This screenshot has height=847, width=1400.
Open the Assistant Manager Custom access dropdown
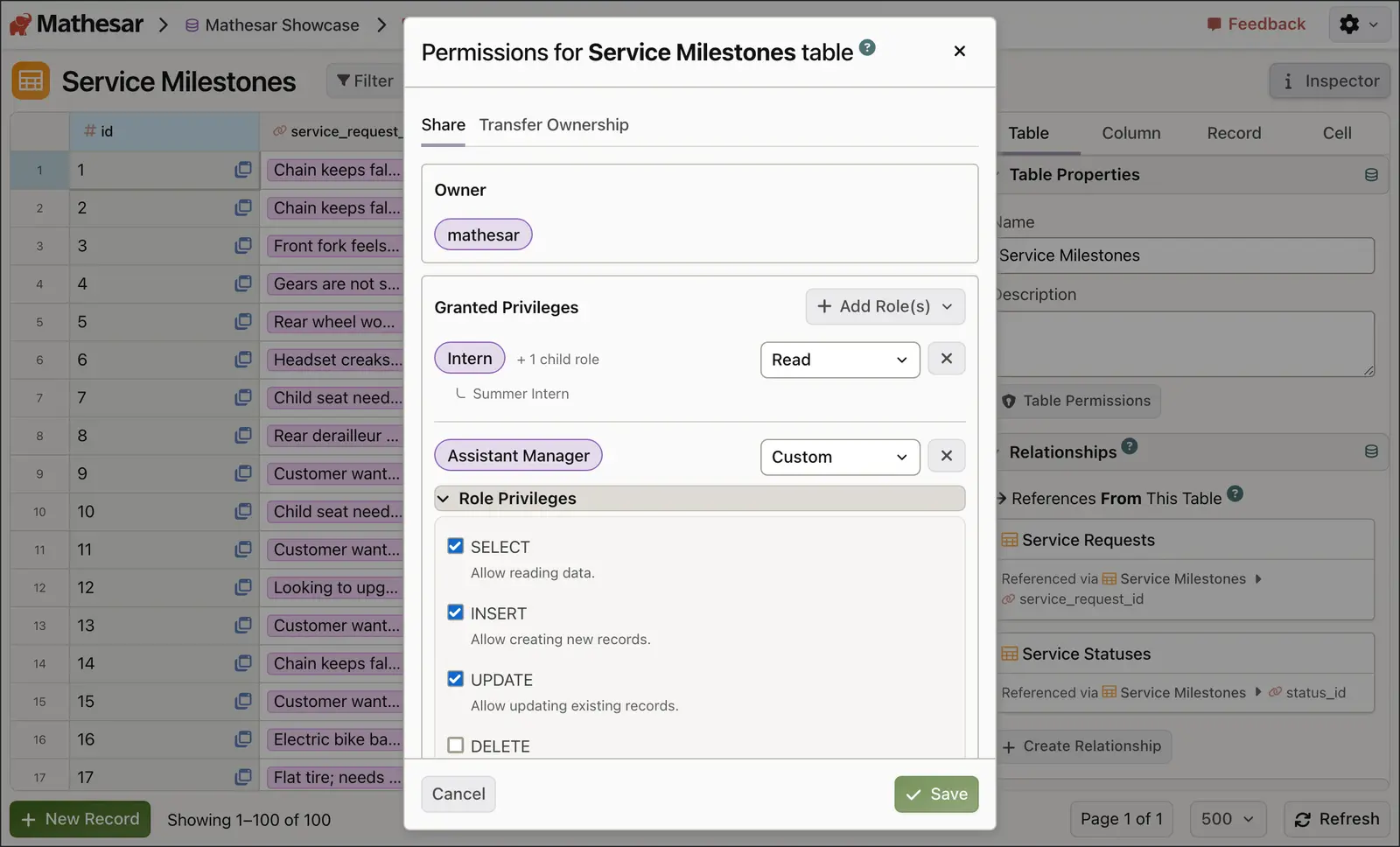click(840, 457)
